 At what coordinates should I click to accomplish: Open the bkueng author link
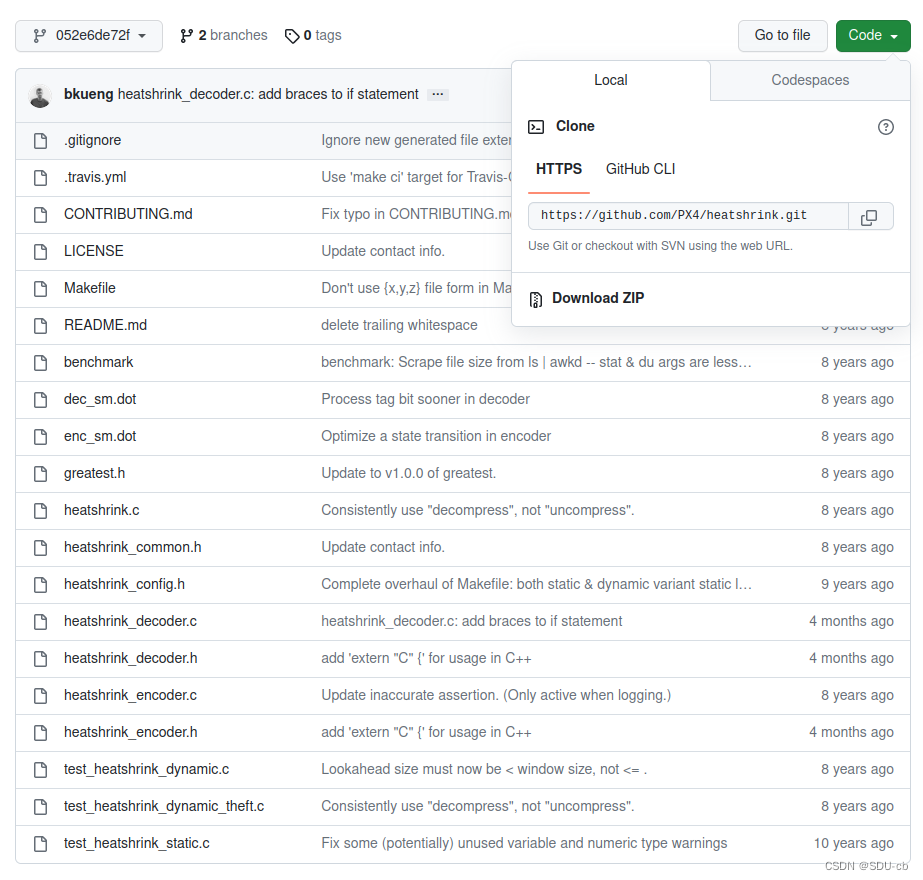click(x=88, y=94)
